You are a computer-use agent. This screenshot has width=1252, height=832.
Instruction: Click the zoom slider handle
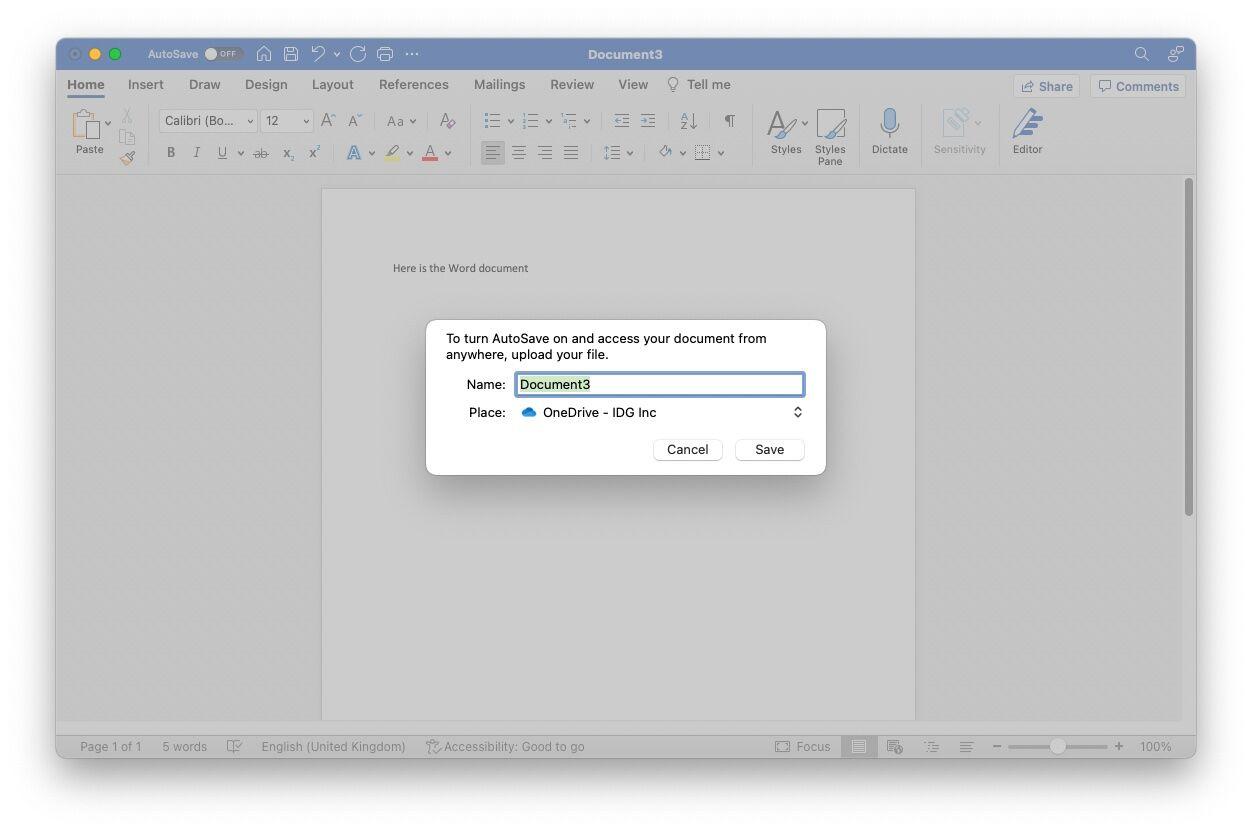coord(1057,747)
